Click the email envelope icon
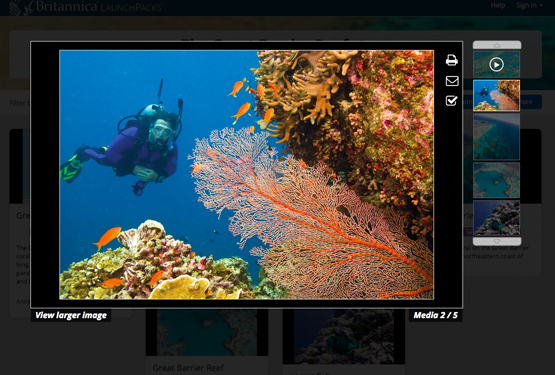This screenshot has width=555, height=375. pos(452,81)
